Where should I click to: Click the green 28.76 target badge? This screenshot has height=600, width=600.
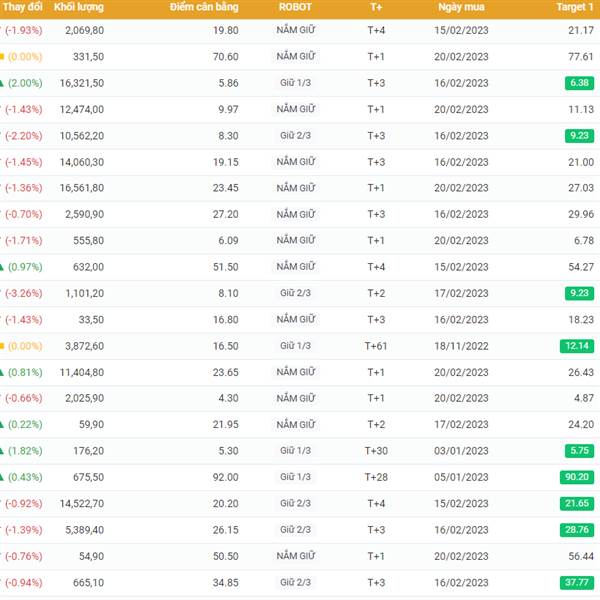tap(577, 530)
